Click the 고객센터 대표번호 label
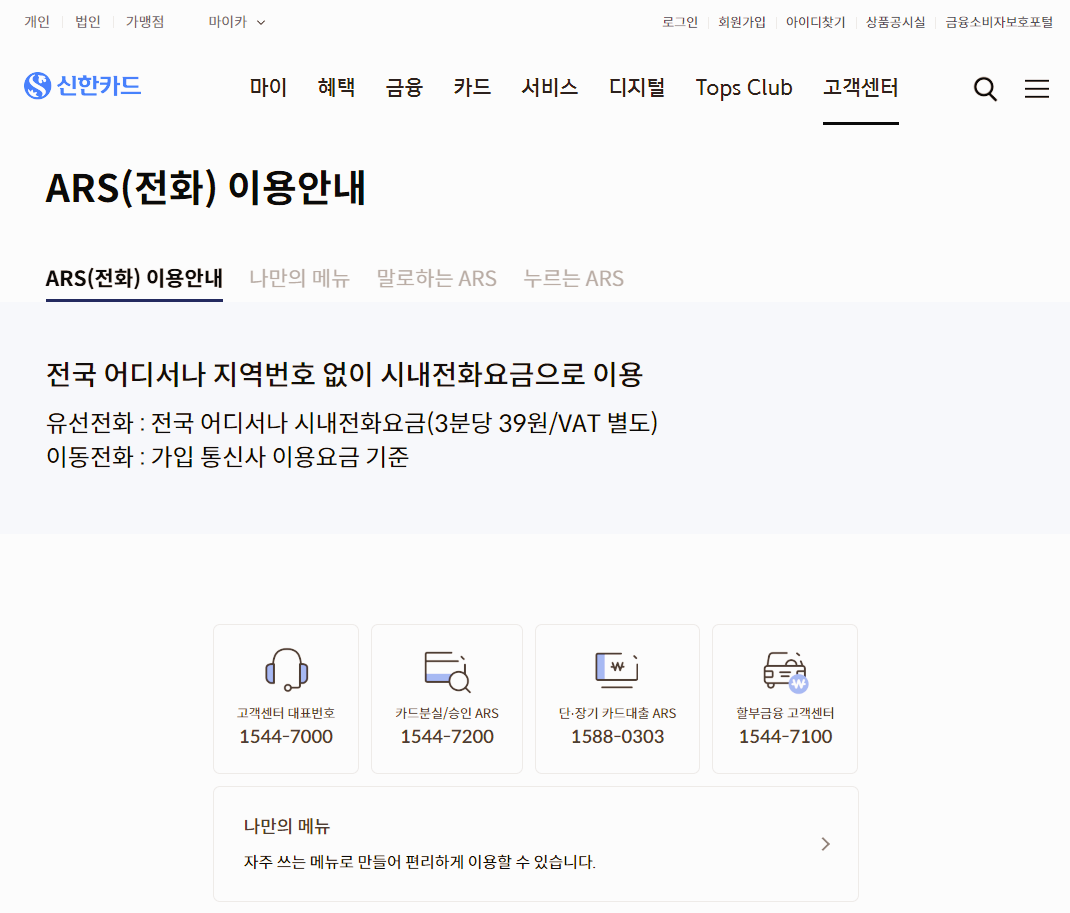 [x=286, y=713]
